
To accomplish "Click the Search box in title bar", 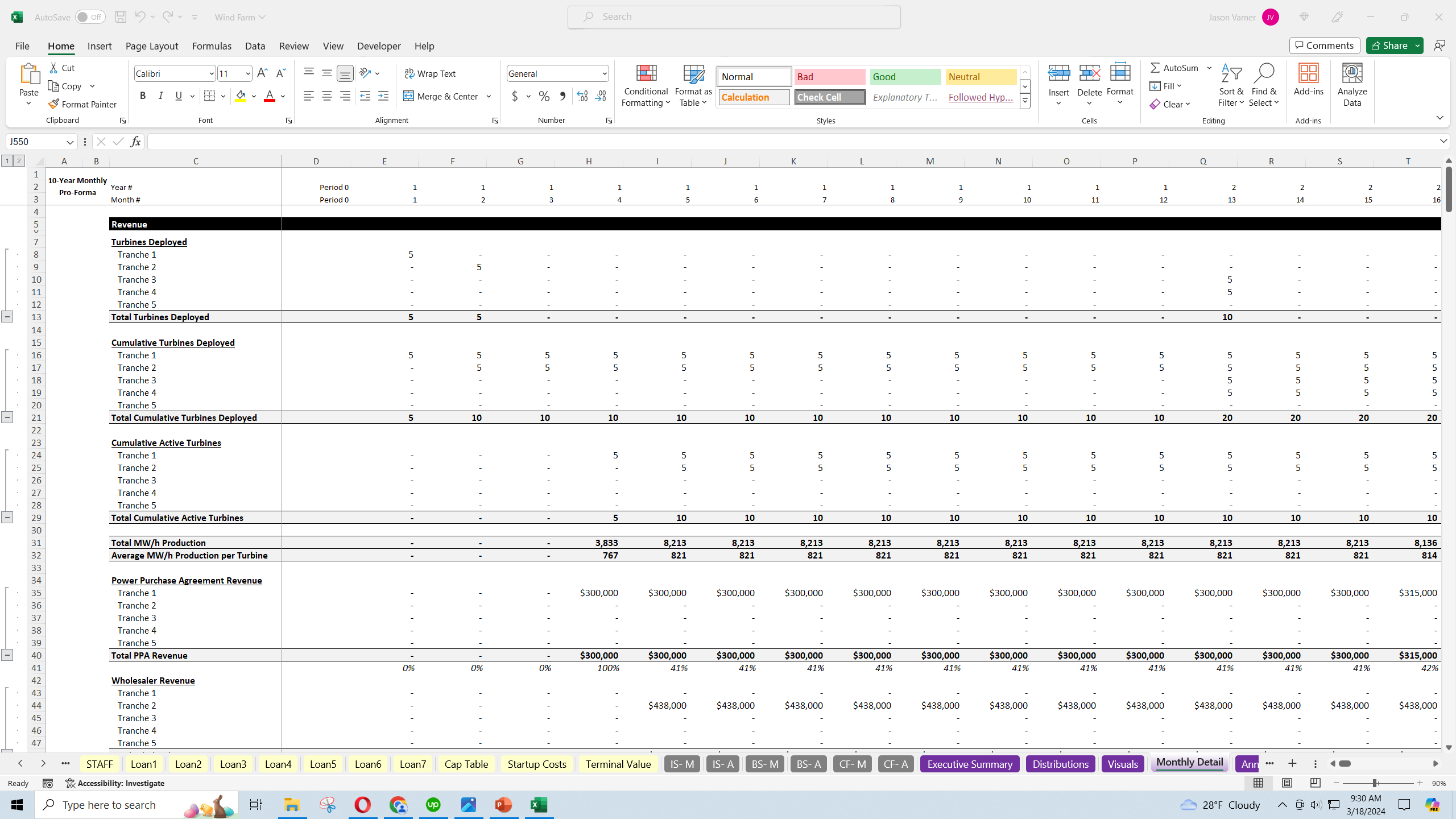I will tap(734, 17).
